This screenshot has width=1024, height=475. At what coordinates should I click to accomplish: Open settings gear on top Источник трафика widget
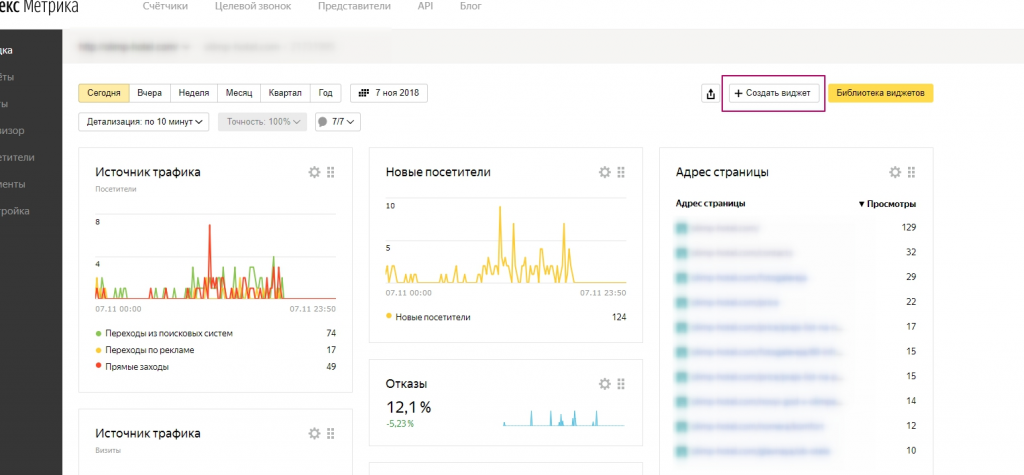[x=314, y=172]
